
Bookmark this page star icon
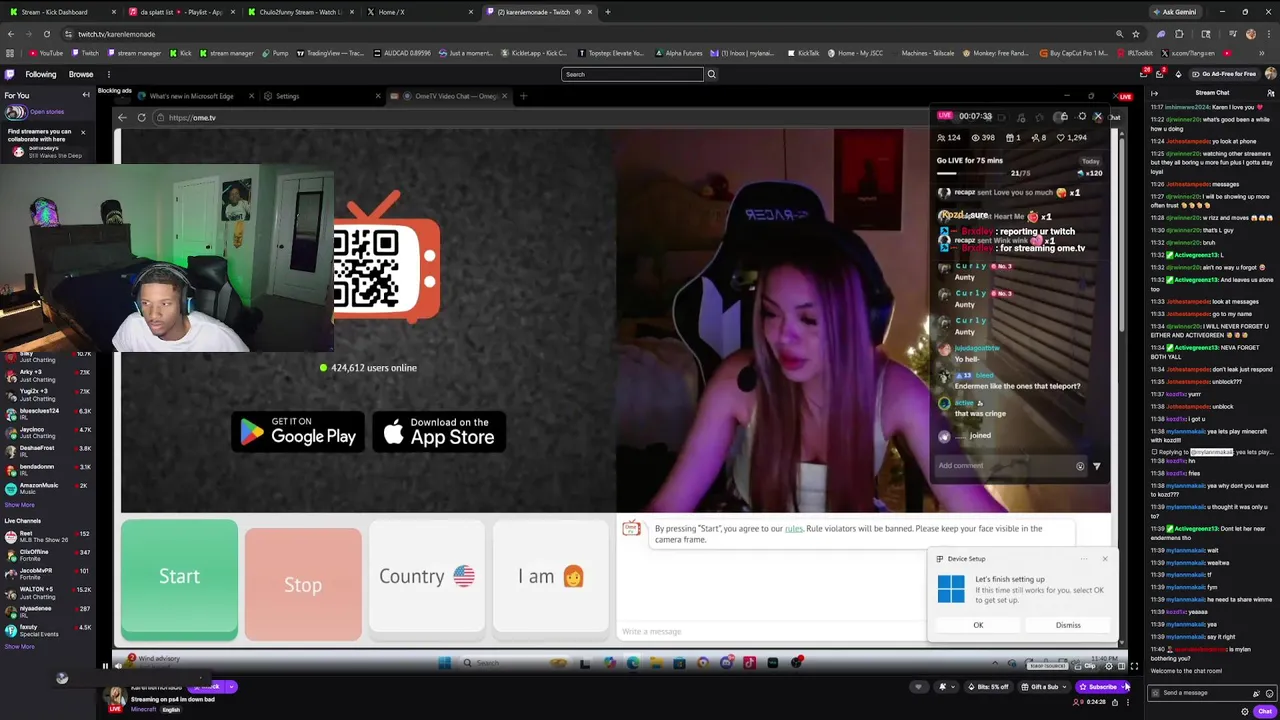[x=1135, y=34]
